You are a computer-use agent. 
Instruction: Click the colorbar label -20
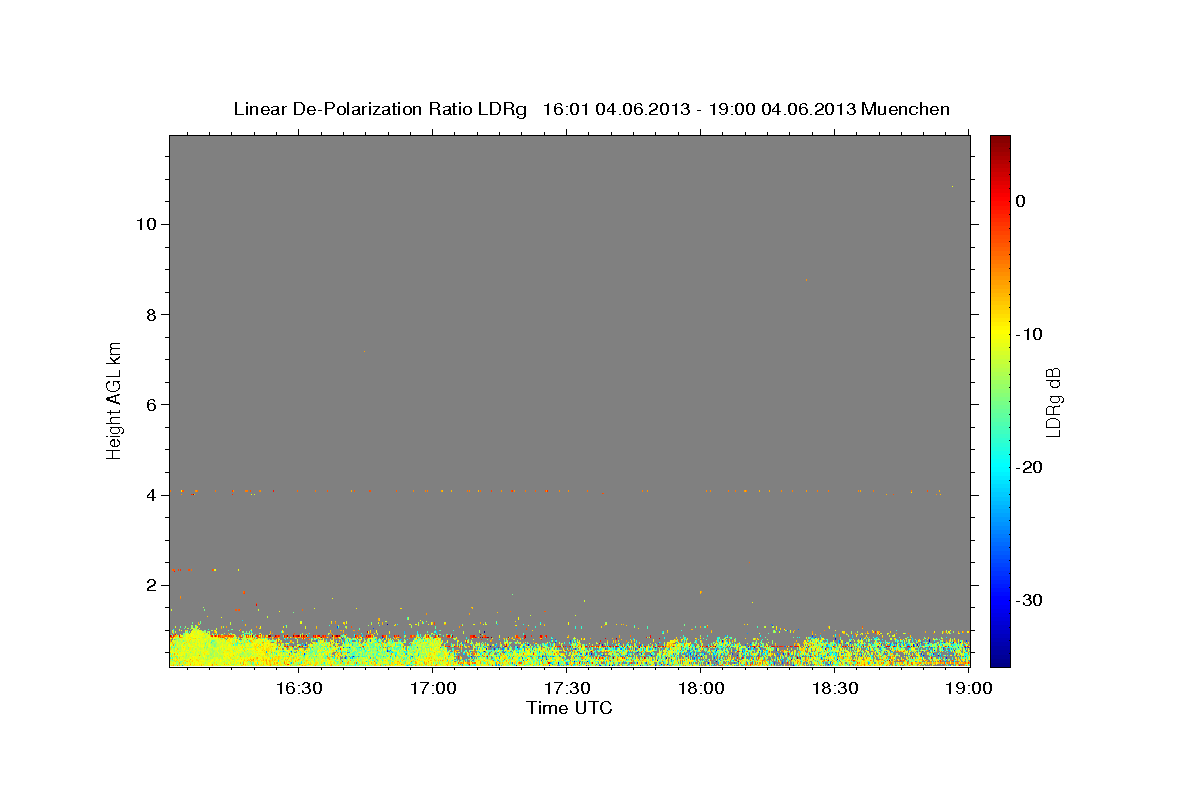pos(1030,467)
